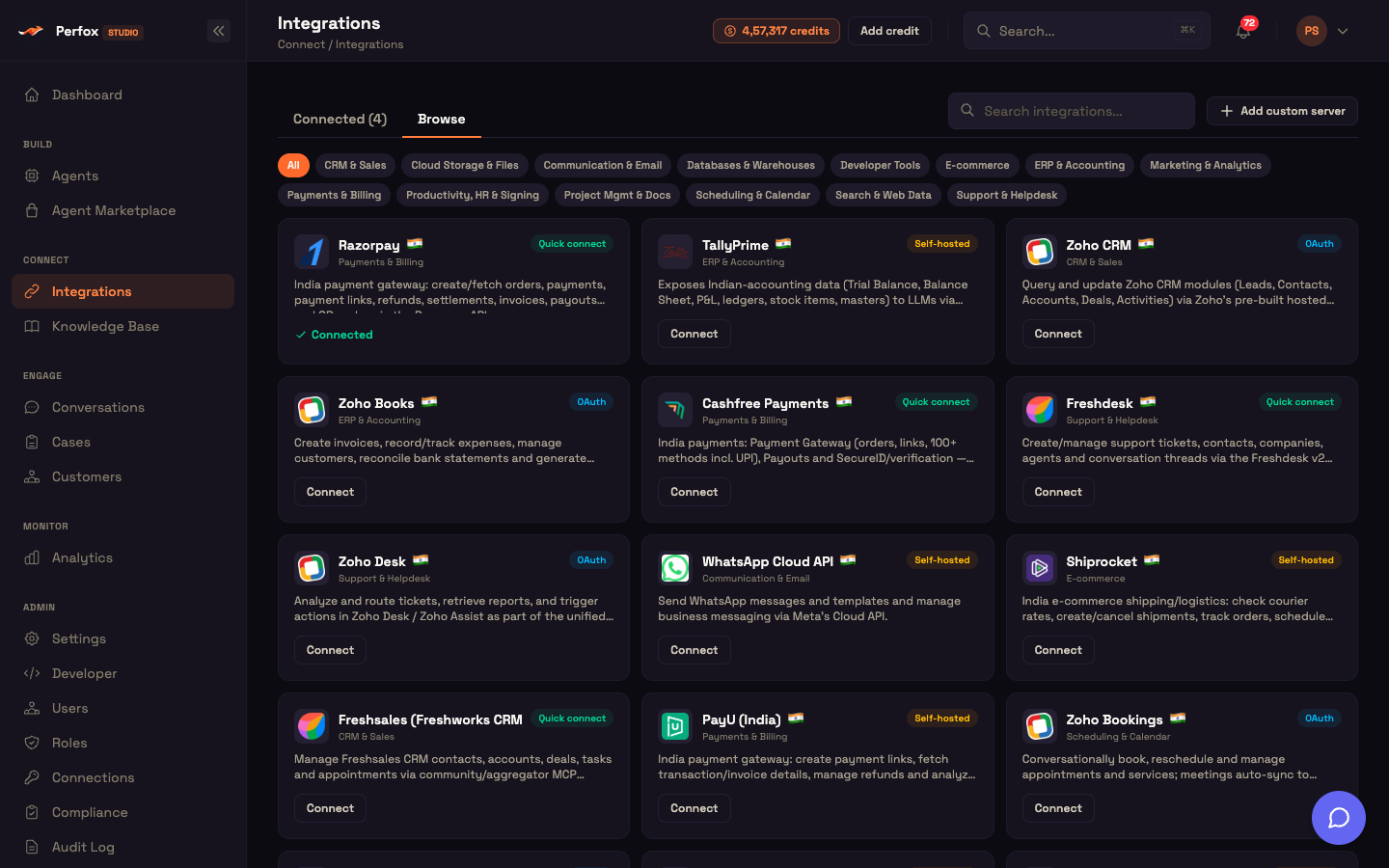Filter by ERP & Accounting chip
The width and height of the screenshot is (1389, 868).
[1079, 165]
